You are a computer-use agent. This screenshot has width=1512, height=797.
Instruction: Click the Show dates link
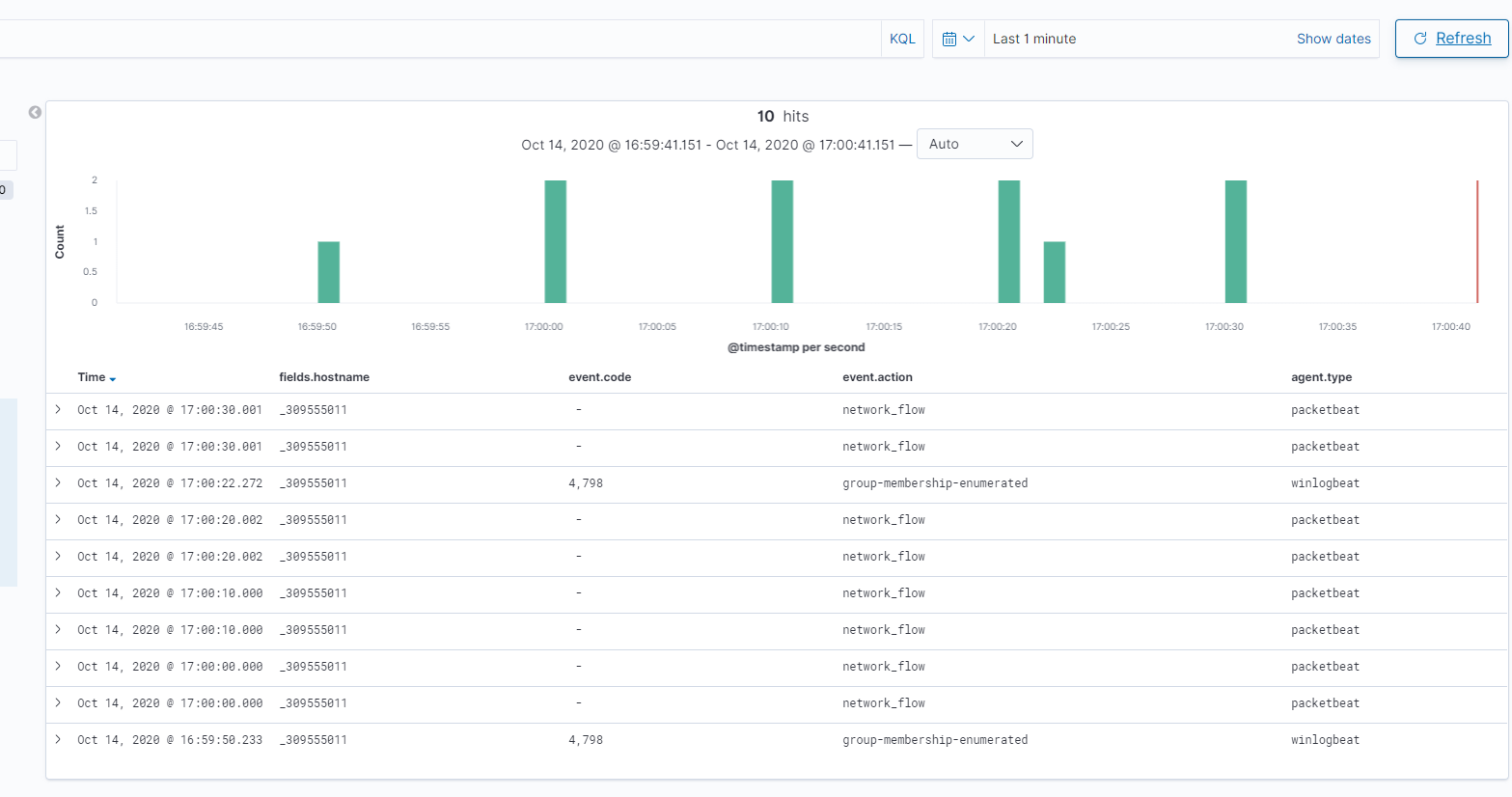tap(1333, 39)
